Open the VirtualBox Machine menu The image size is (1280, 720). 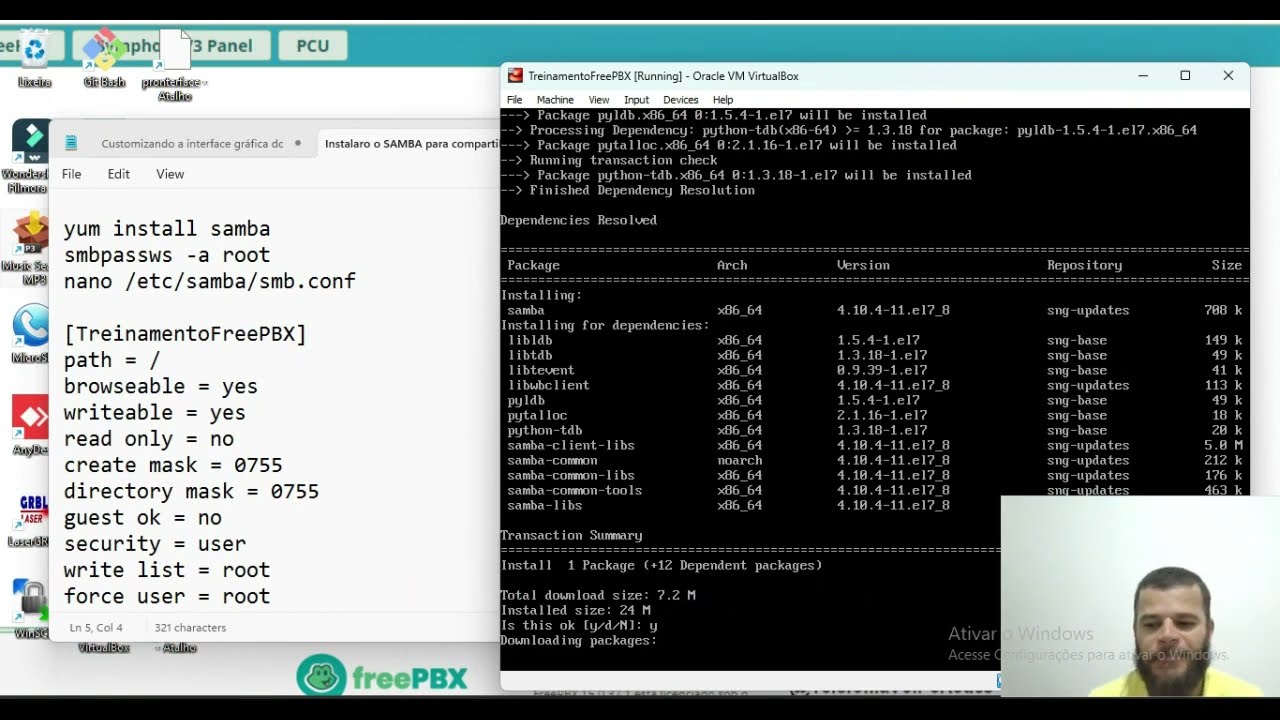click(x=555, y=100)
